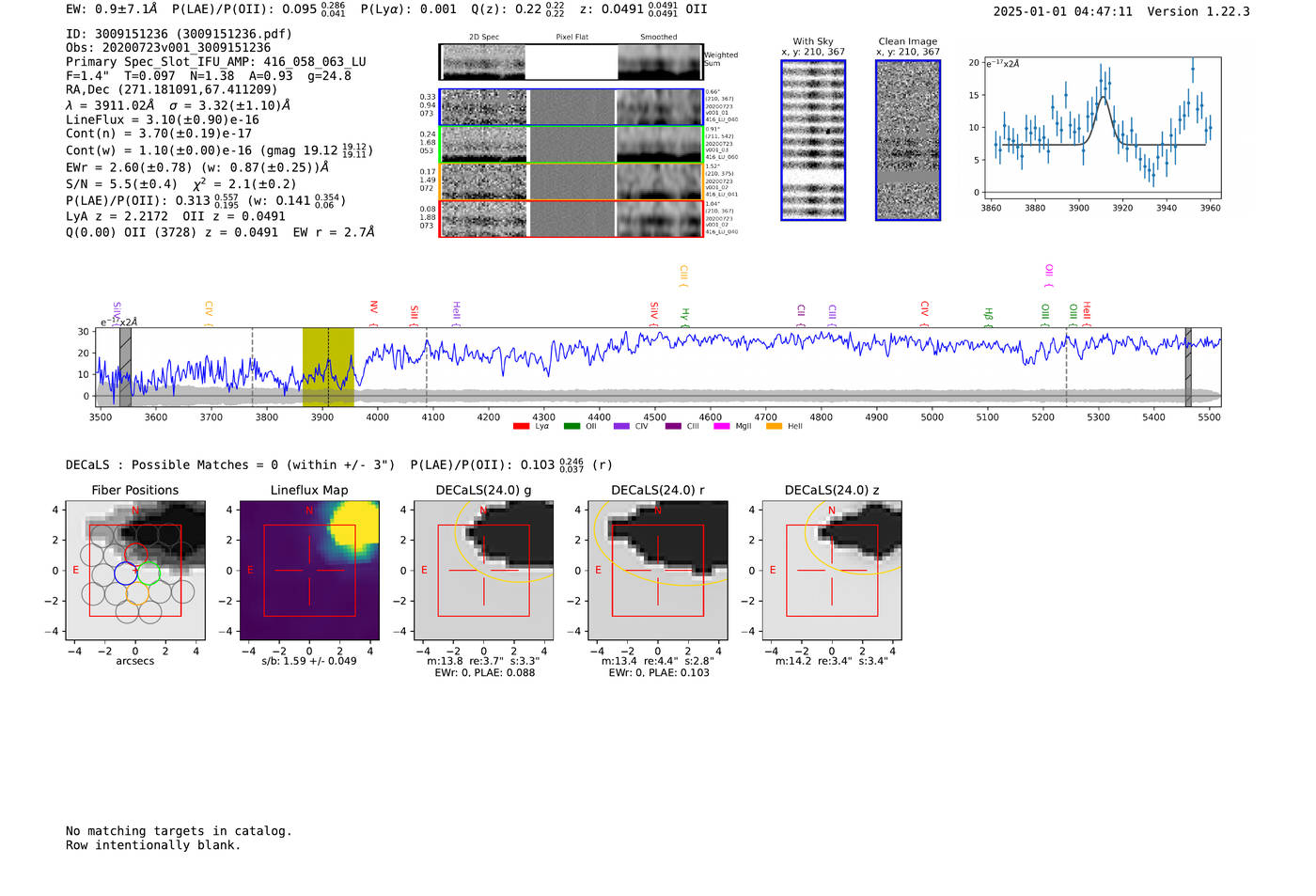Image resolution: width=1316 pixels, height=896 pixels.
Task: Click the Smoothed column header
Action: [x=659, y=37]
